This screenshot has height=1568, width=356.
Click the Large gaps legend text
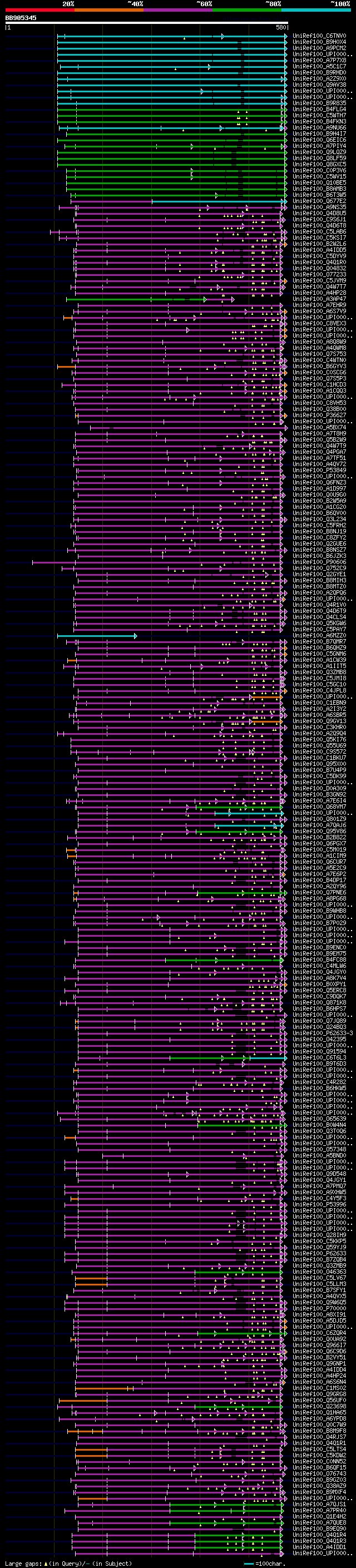click(x=69, y=1564)
